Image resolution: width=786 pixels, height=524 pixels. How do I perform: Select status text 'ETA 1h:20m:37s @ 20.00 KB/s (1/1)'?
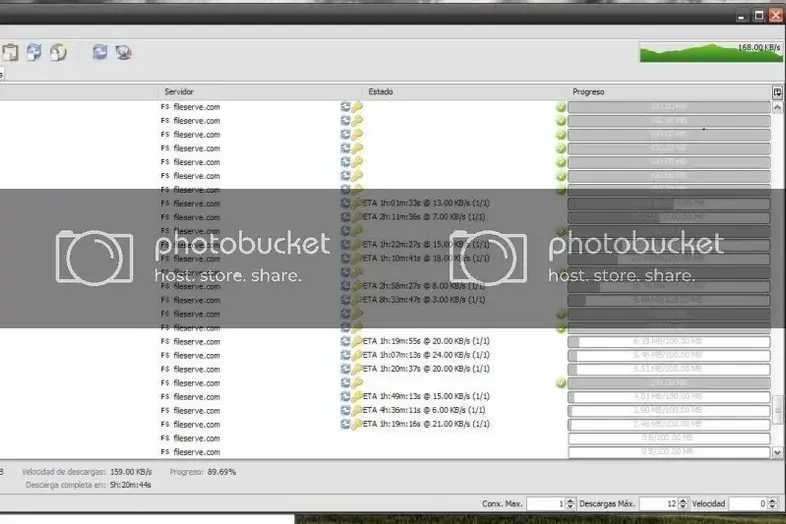[x=426, y=369]
